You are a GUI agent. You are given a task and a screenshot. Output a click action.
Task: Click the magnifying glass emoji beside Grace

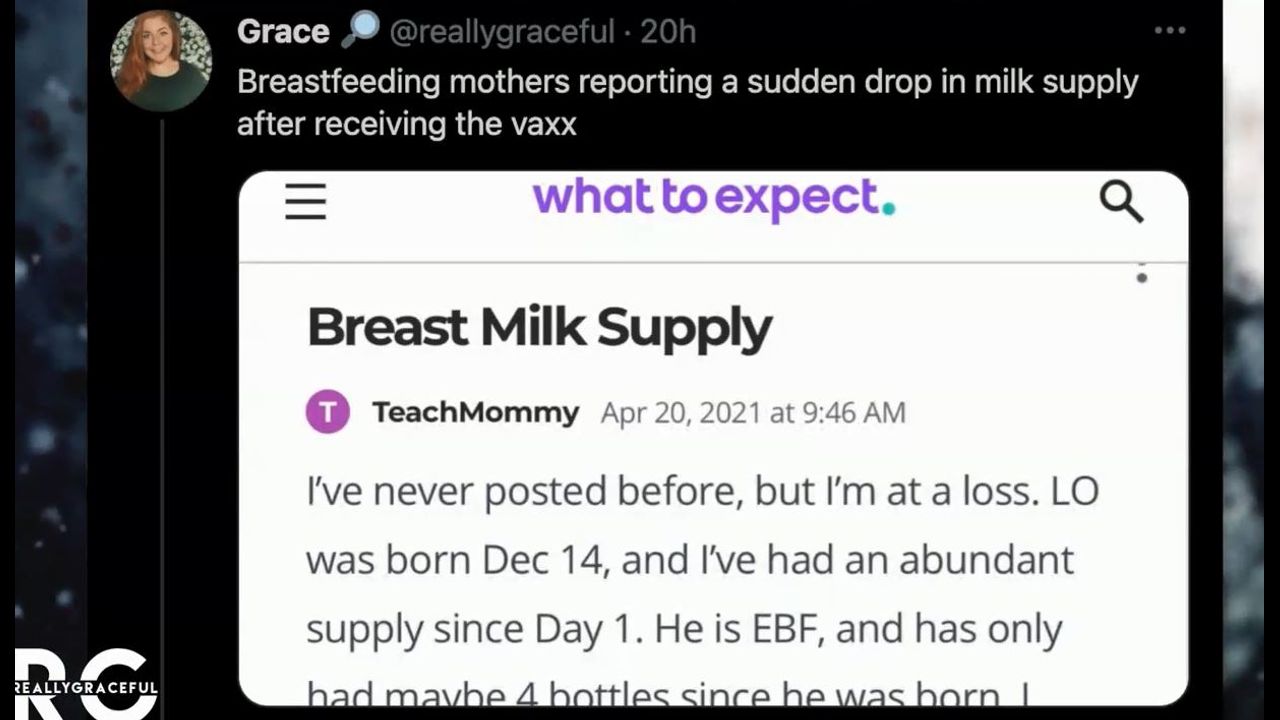click(359, 31)
